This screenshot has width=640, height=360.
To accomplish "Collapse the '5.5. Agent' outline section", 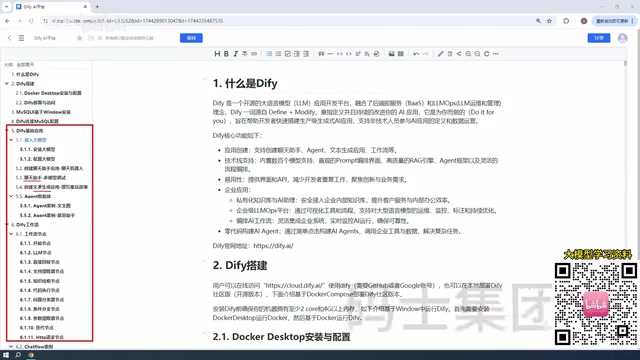I will tap(11, 196).
